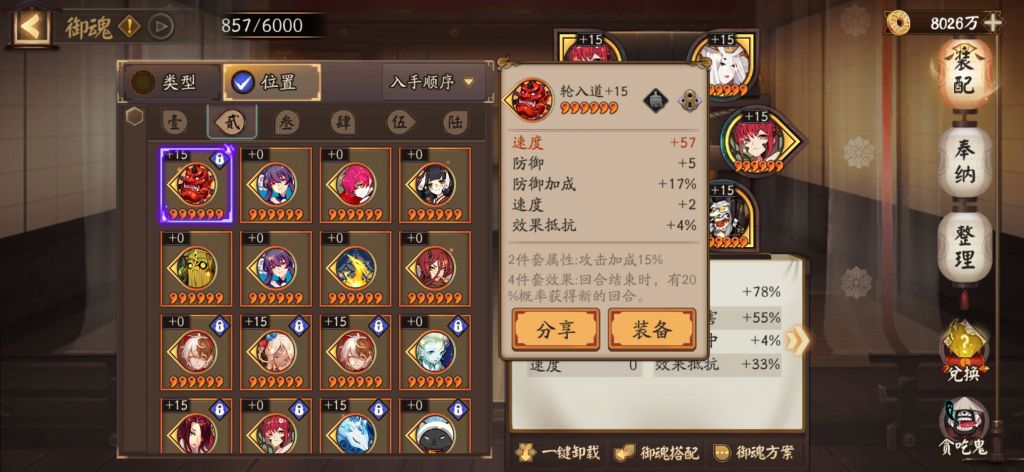The image size is (1024, 472).
Task: Click the dark tag icon in tooltip
Action: click(x=655, y=101)
